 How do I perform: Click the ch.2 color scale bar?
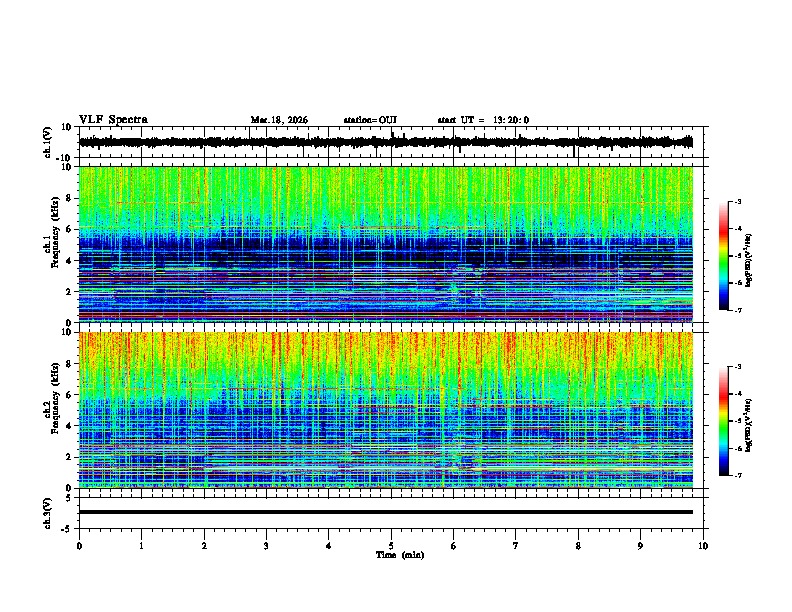click(x=724, y=421)
